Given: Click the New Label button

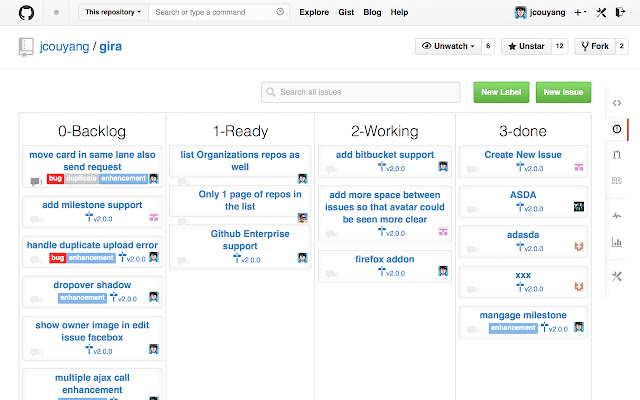Looking at the screenshot, I should pos(503,92).
